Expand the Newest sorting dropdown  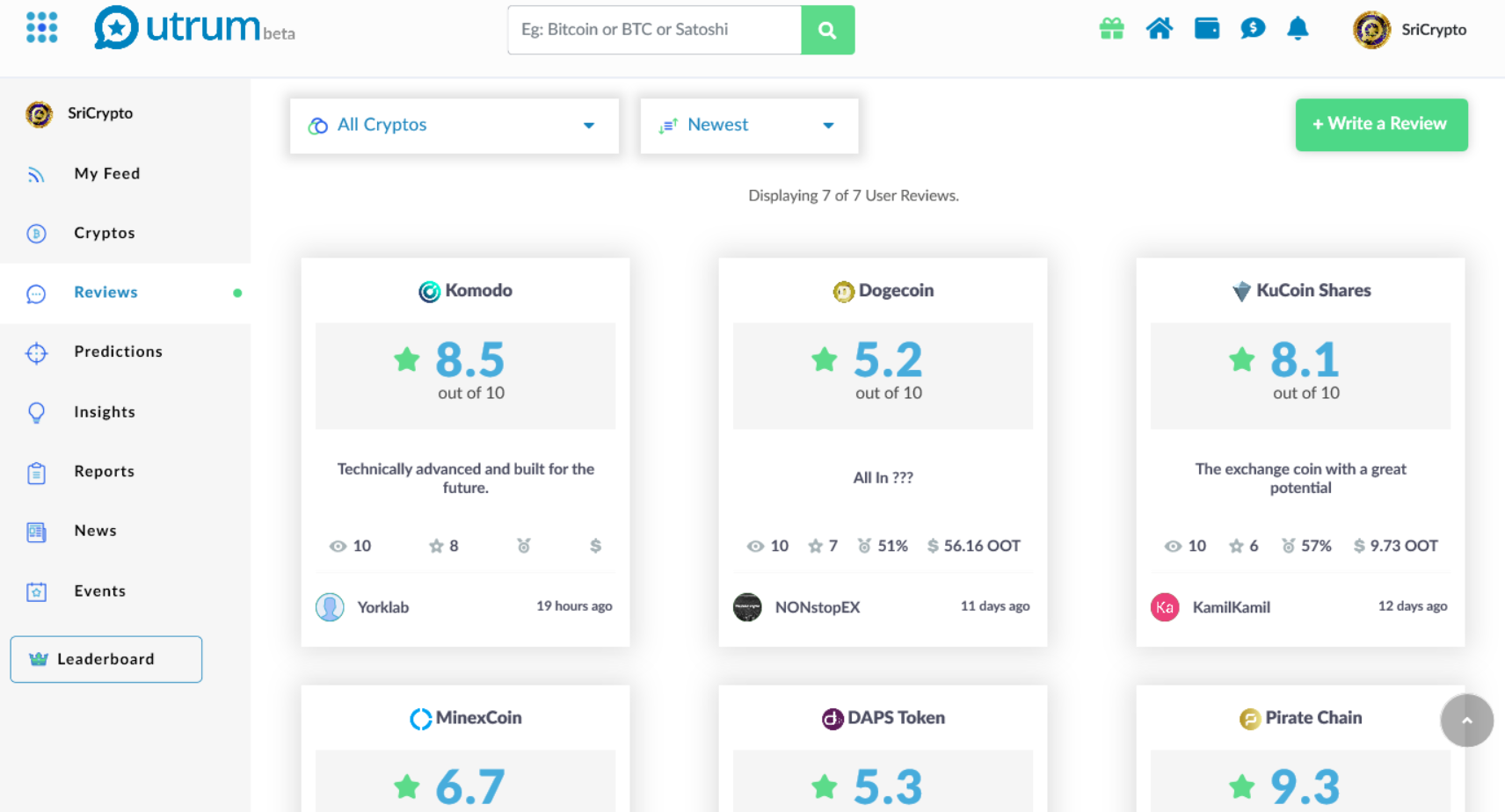click(748, 125)
